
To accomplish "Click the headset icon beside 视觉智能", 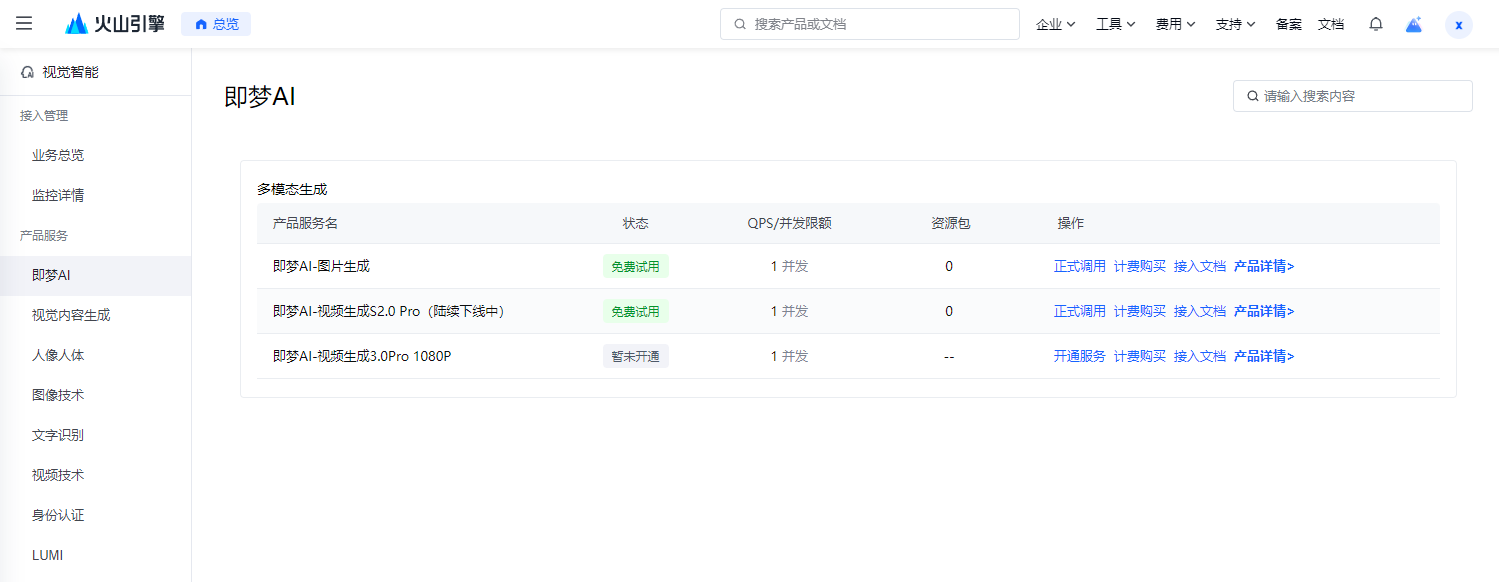I will pyautogui.click(x=28, y=72).
